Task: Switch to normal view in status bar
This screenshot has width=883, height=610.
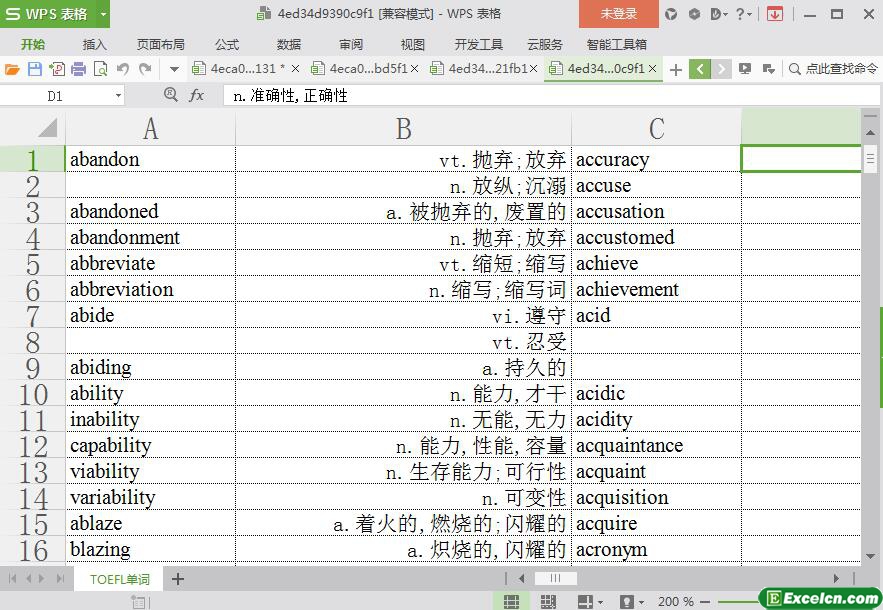Action: click(511, 602)
